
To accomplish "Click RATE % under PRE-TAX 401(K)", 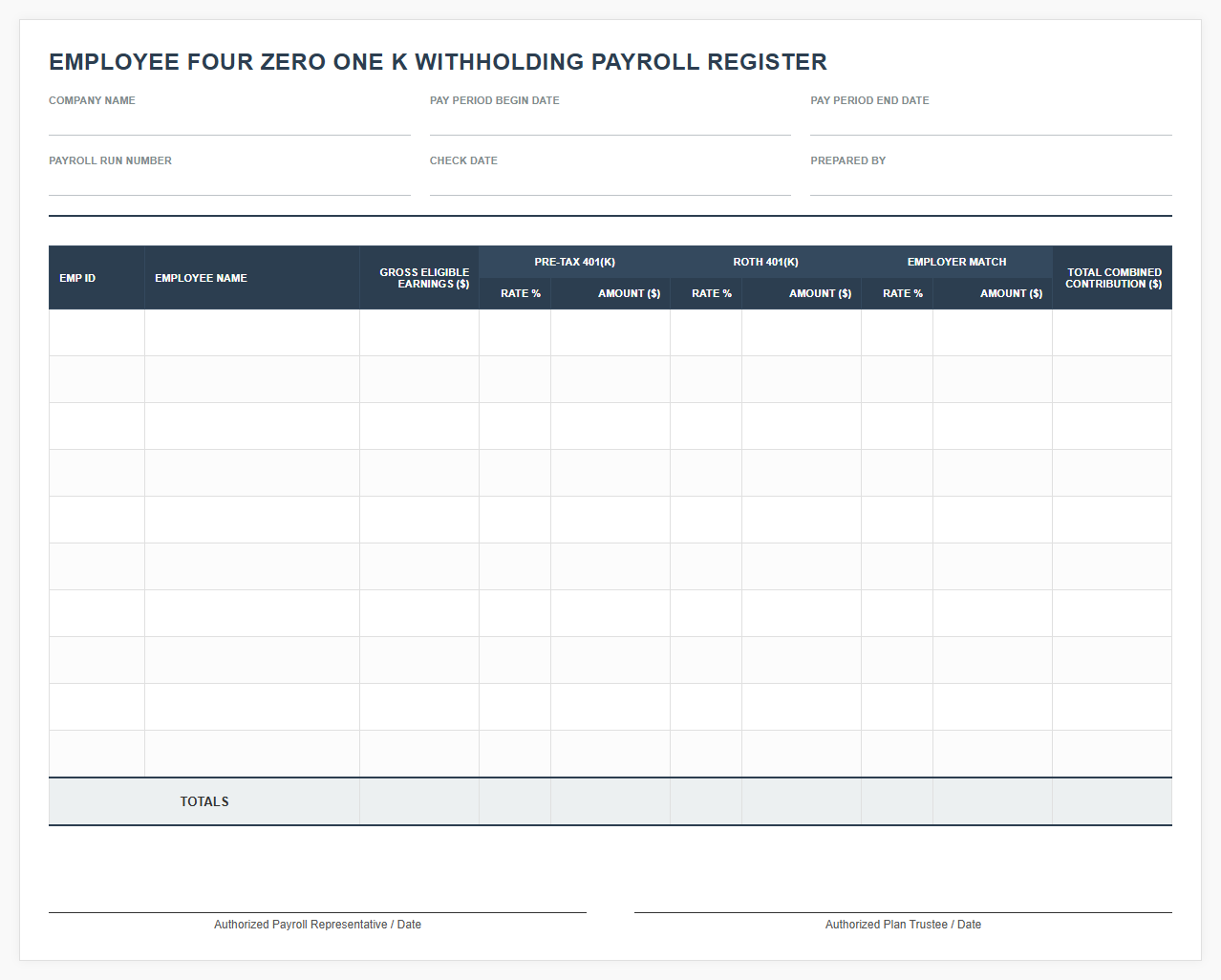I will (x=515, y=293).
